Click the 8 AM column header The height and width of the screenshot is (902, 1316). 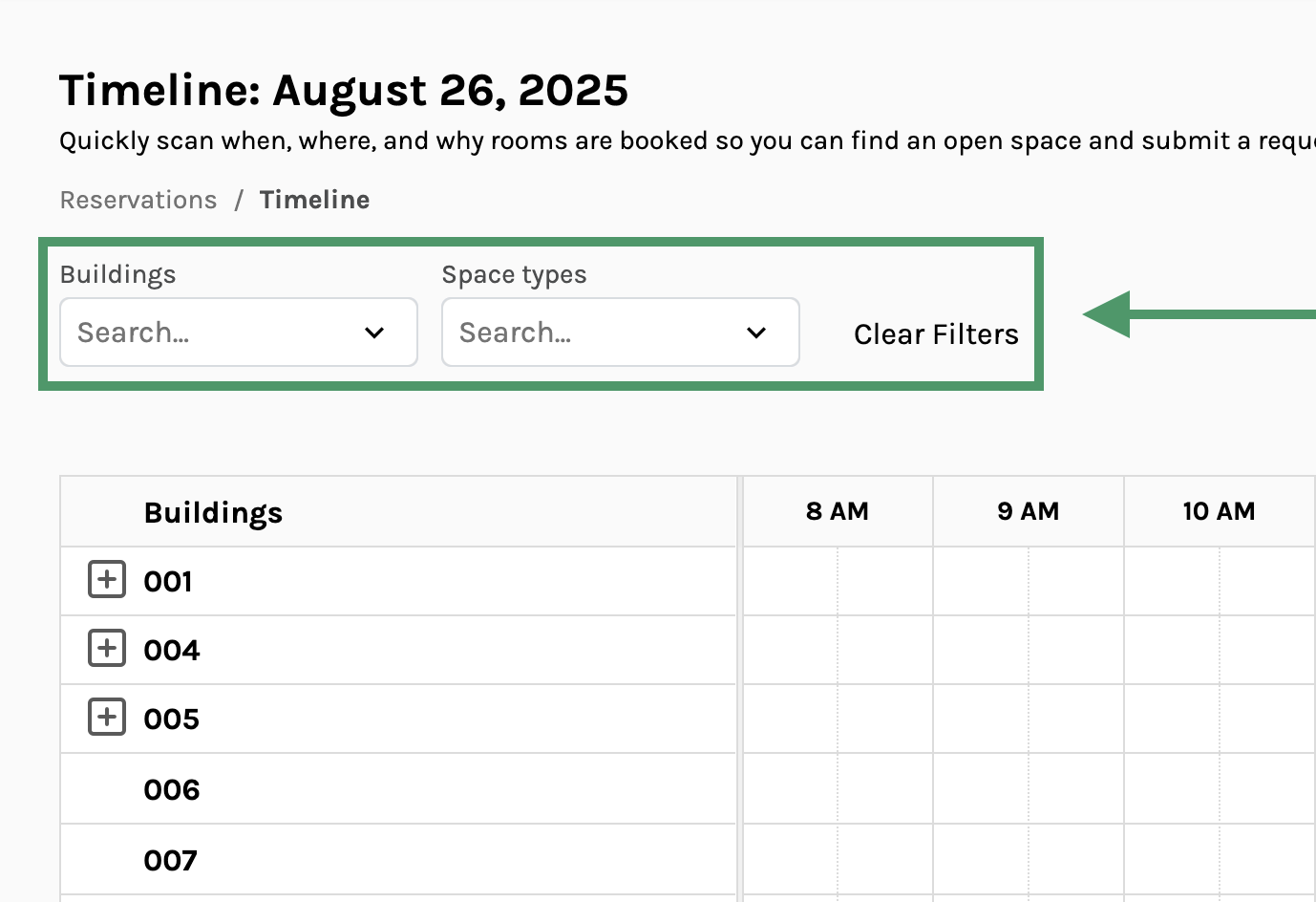838,511
